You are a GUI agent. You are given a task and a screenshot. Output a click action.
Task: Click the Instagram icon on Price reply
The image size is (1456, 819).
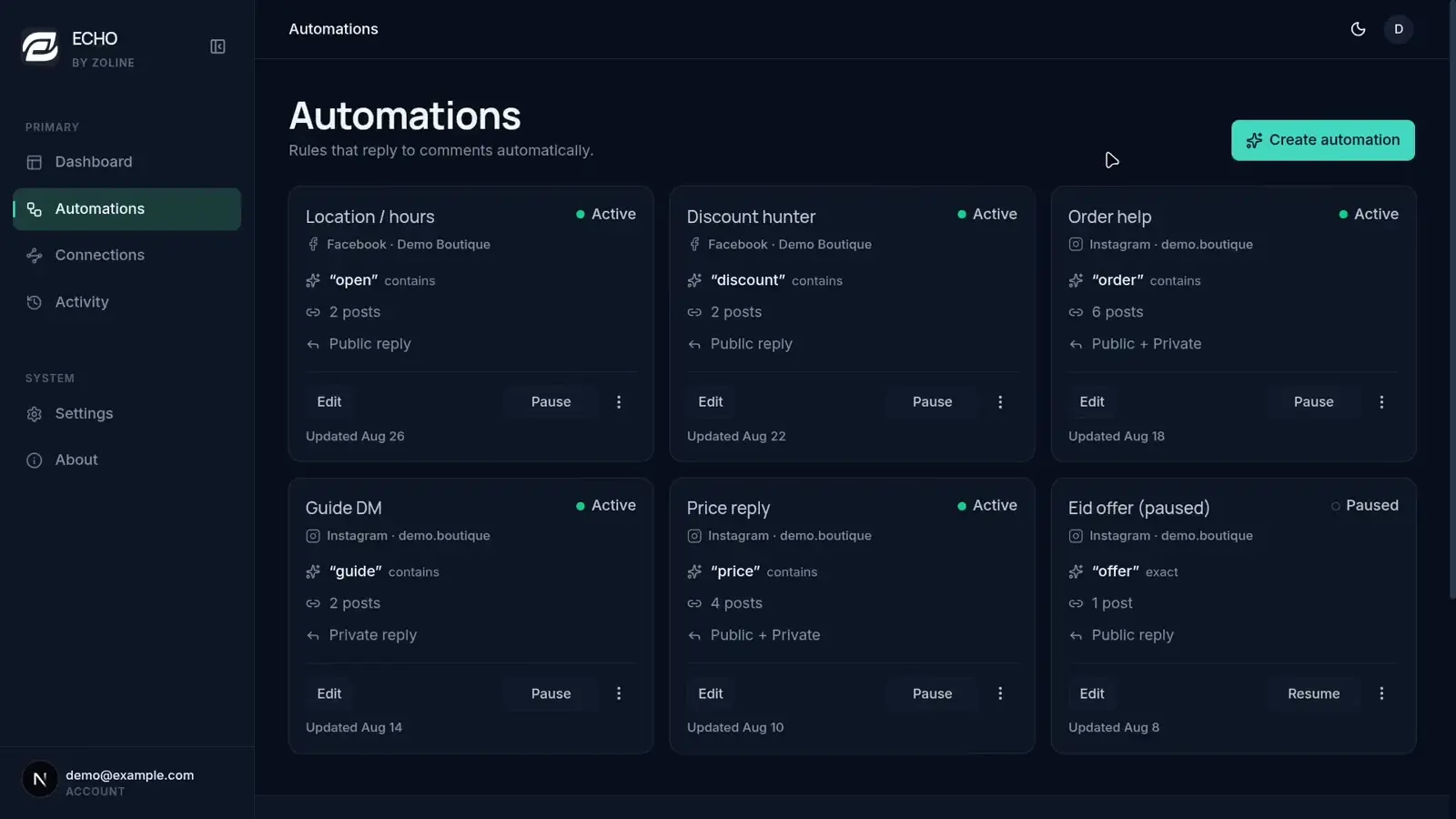click(x=694, y=536)
